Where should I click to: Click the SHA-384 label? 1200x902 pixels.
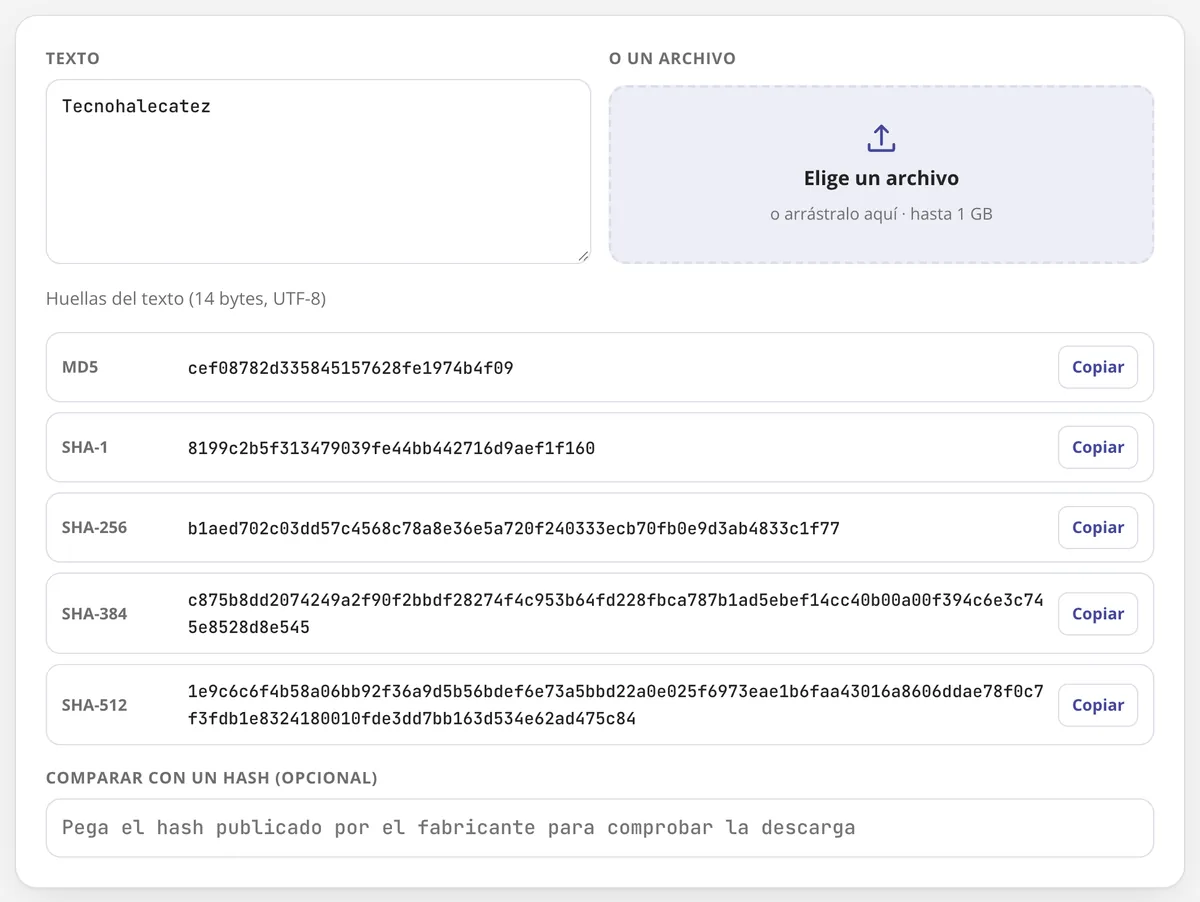(x=95, y=614)
